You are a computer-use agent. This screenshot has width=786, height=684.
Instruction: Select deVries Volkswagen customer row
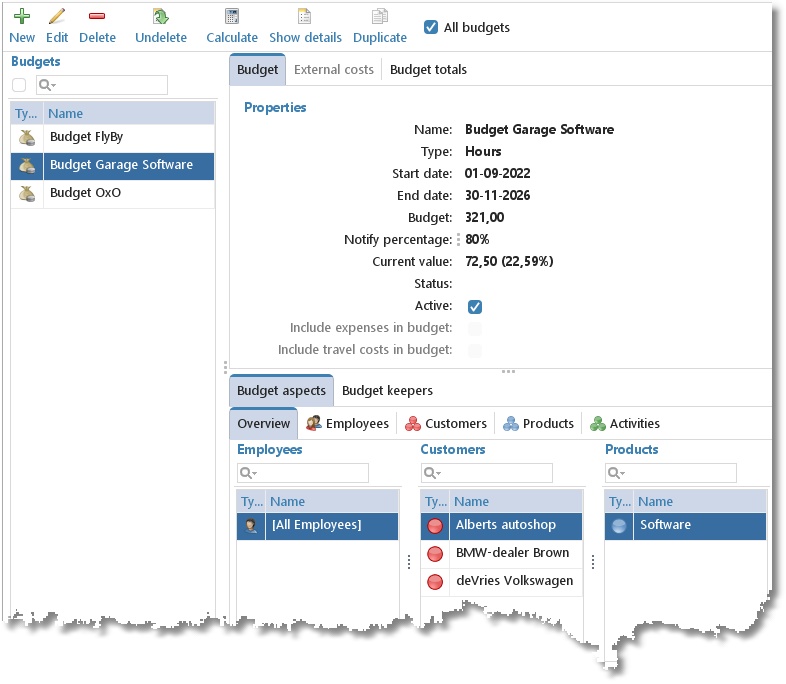point(501,581)
